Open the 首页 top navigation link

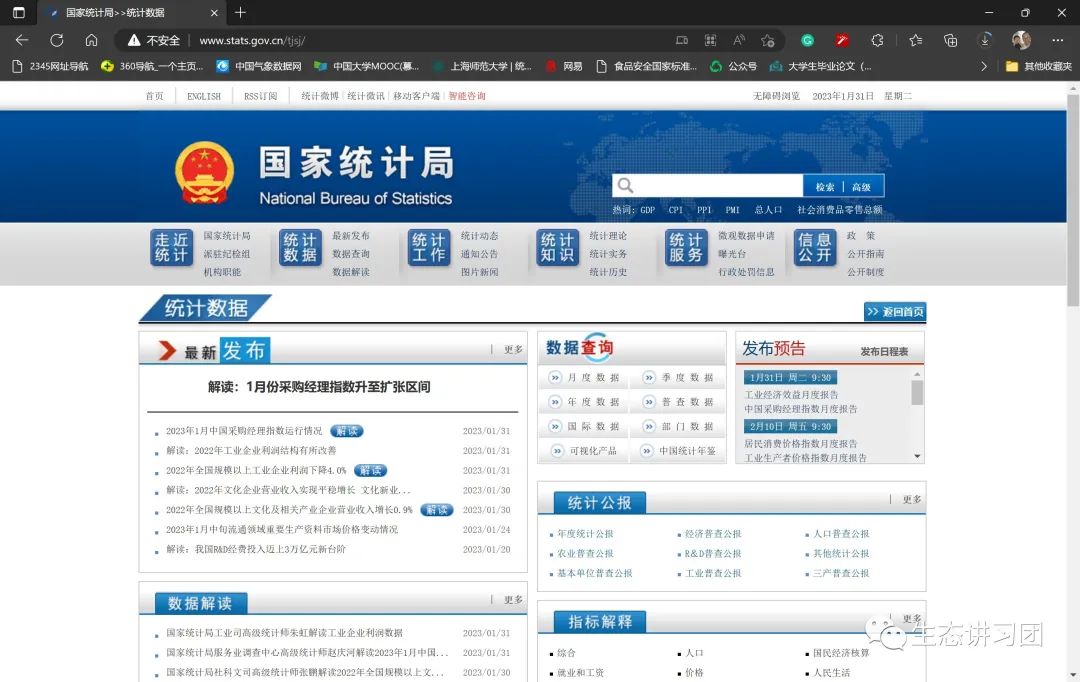154,96
